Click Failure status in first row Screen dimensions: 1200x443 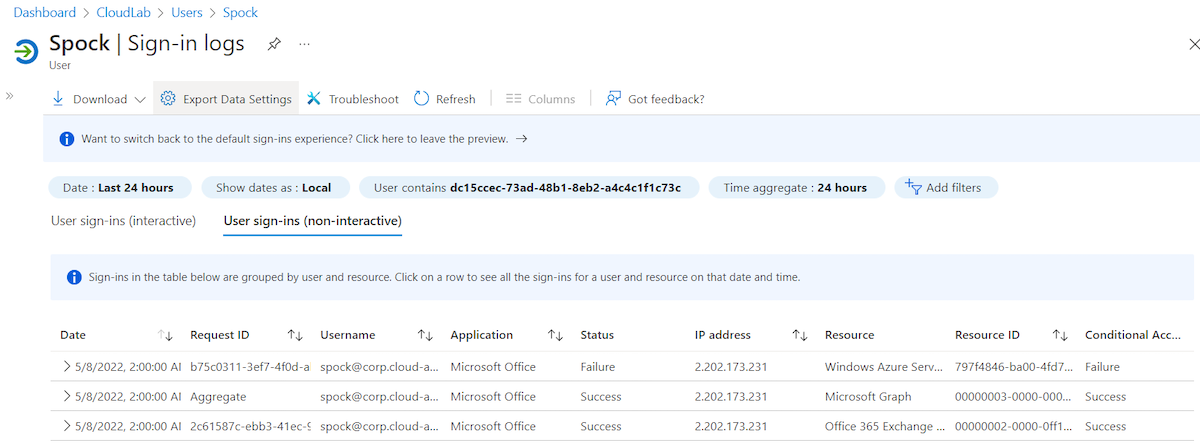[x=598, y=367]
